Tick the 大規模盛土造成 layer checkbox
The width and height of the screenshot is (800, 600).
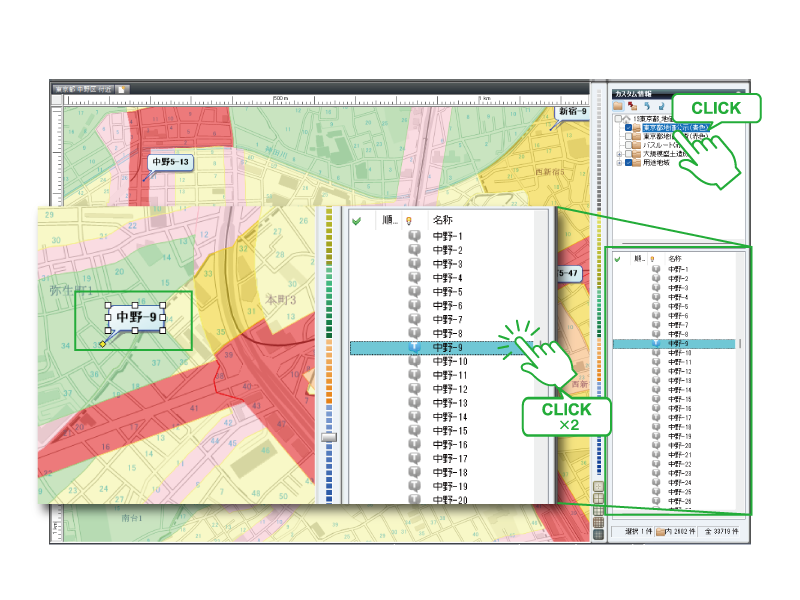(x=629, y=154)
